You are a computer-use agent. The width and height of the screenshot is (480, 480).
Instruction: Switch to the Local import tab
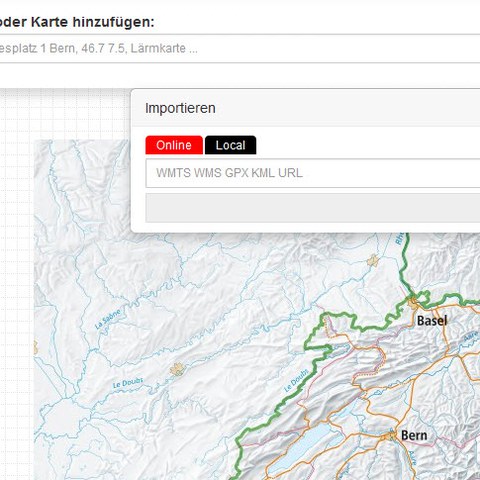pyautogui.click(x=230, y=145)
